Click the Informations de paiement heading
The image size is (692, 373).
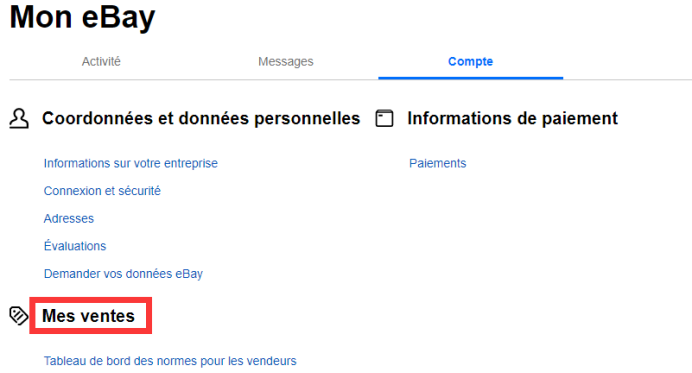[512, 119]
